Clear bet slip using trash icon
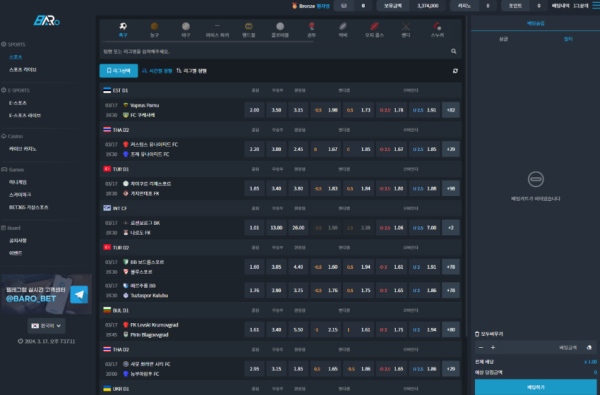 [477, 334]
